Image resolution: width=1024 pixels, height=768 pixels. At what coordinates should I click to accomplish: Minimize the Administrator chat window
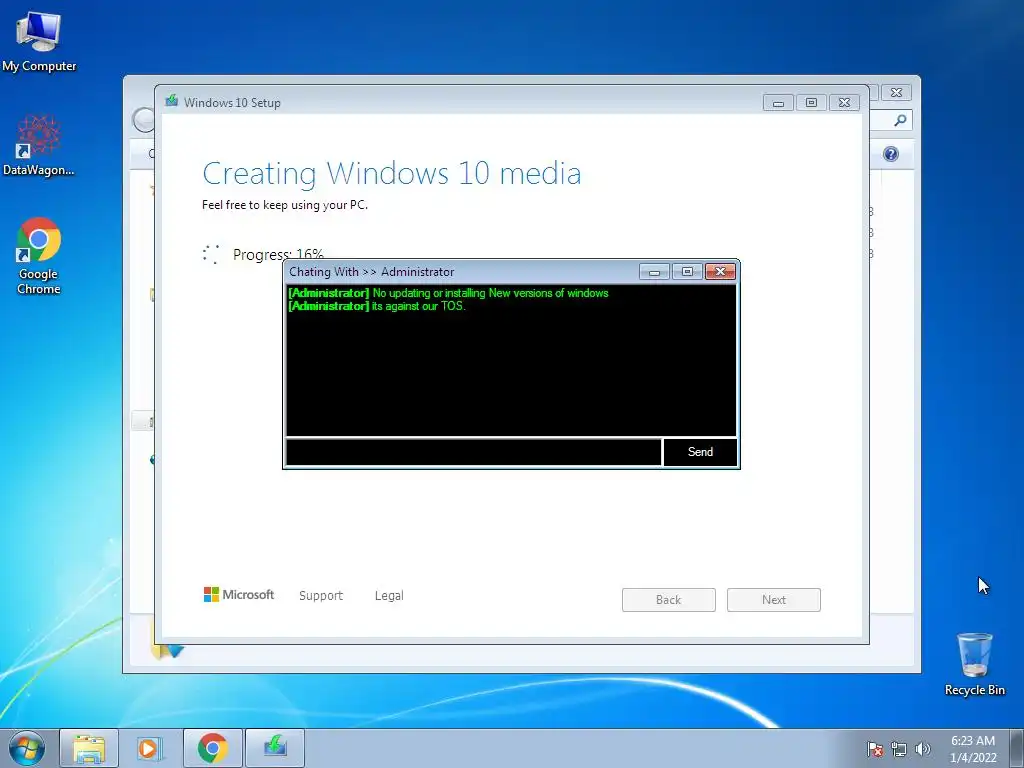(654, 271)
